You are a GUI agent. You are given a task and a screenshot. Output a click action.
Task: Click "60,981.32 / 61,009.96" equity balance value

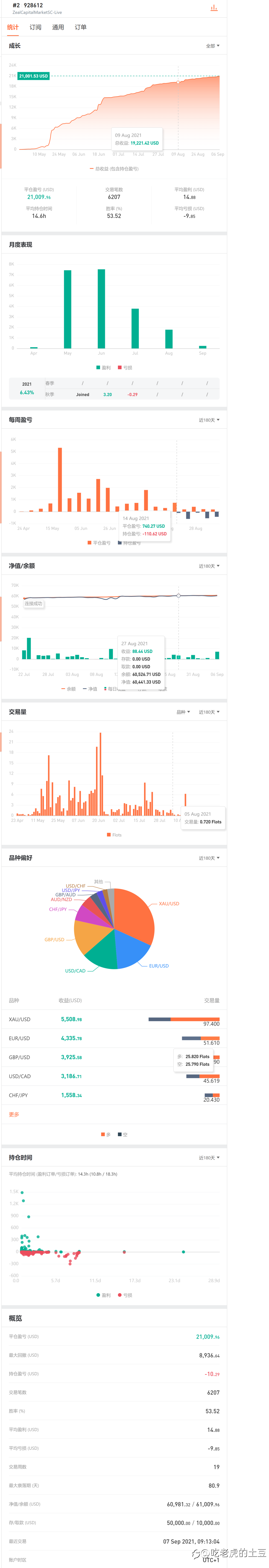(193, 1504)
